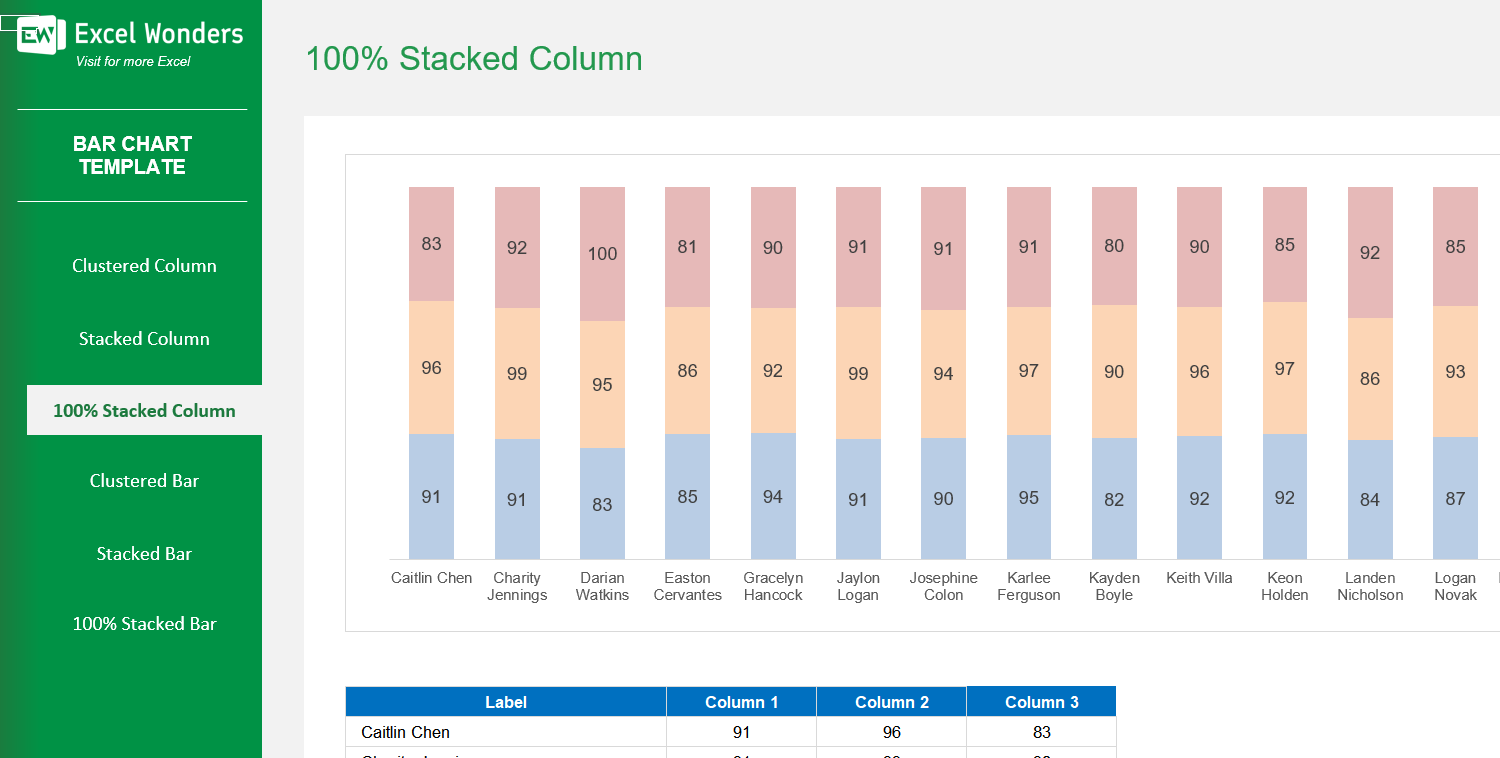1500x758 pixels.
Task: Click the Keith Villa axis label
Action: [x=1198, y=578]
